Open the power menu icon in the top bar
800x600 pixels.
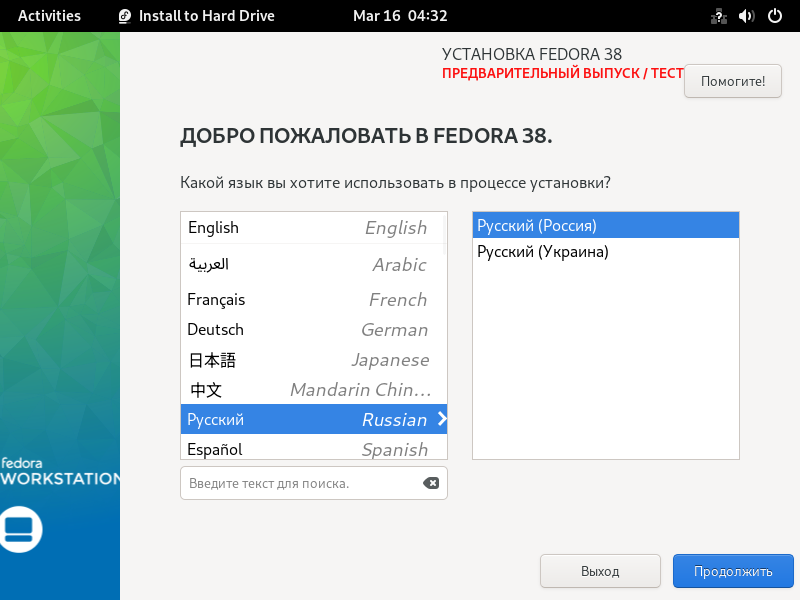click(x=774, y=16)
